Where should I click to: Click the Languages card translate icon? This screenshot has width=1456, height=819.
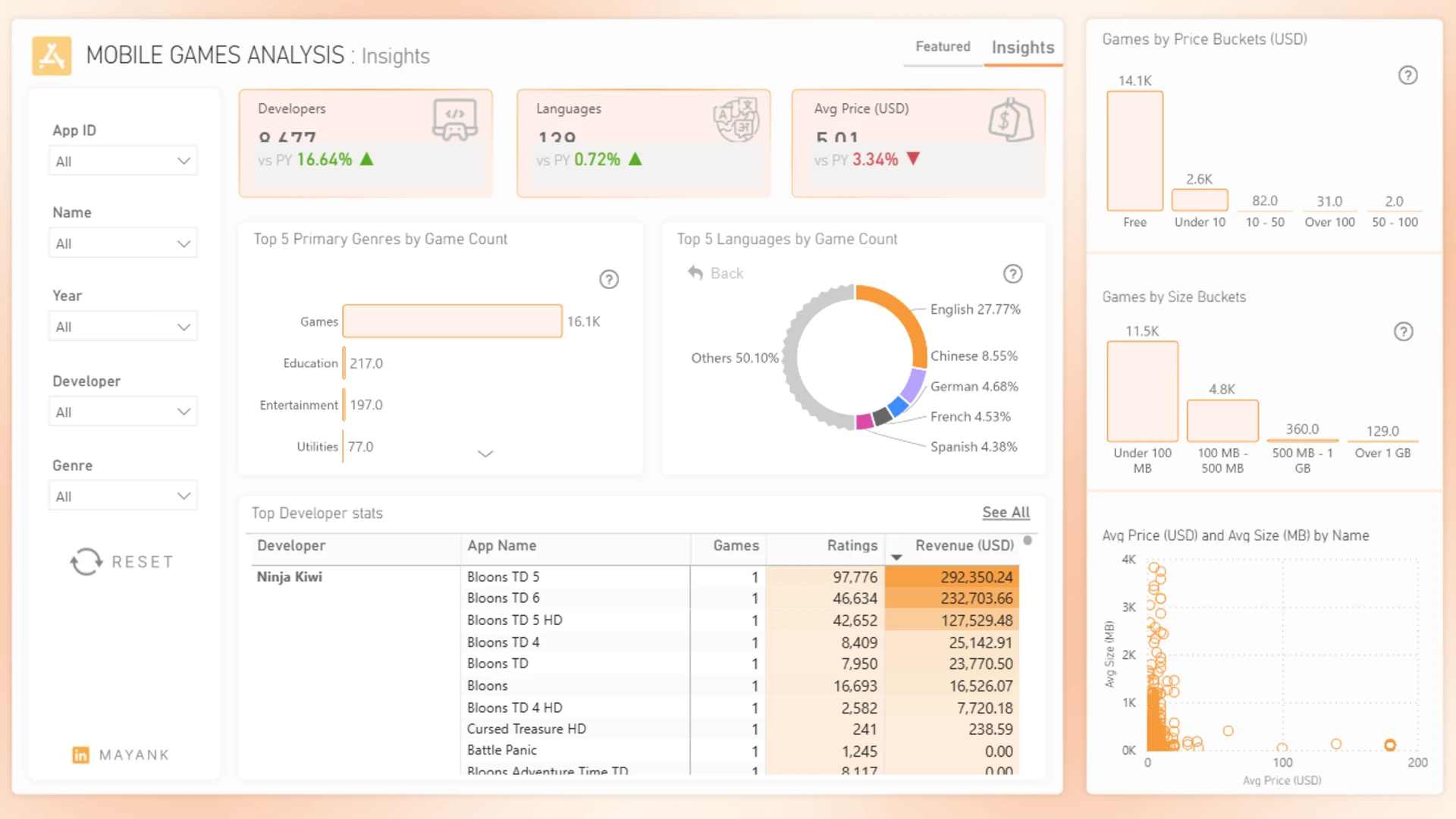(736, 119)
